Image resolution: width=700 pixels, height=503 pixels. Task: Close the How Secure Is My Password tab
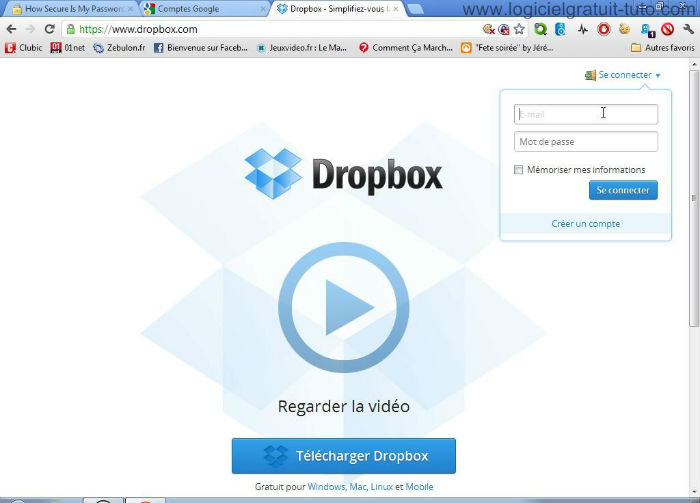(x=130, y=9)
